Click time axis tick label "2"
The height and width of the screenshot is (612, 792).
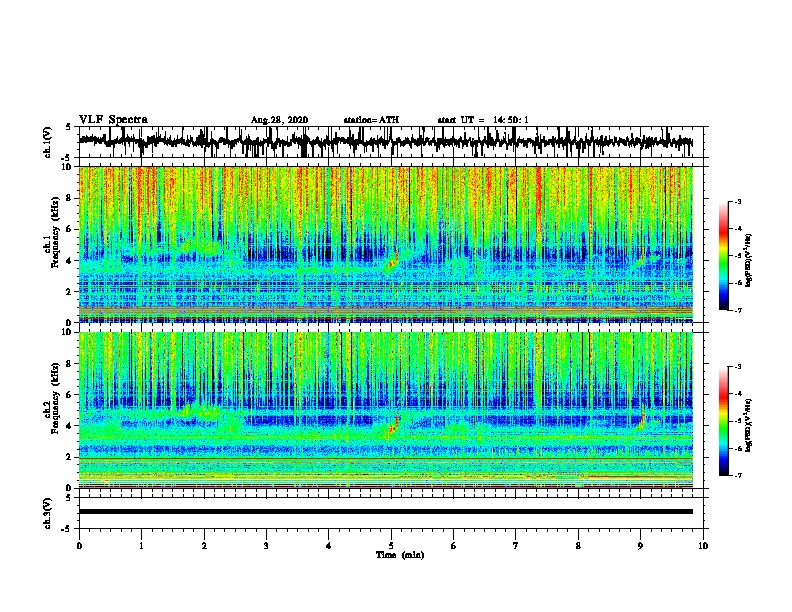click(x=204, y=546)
